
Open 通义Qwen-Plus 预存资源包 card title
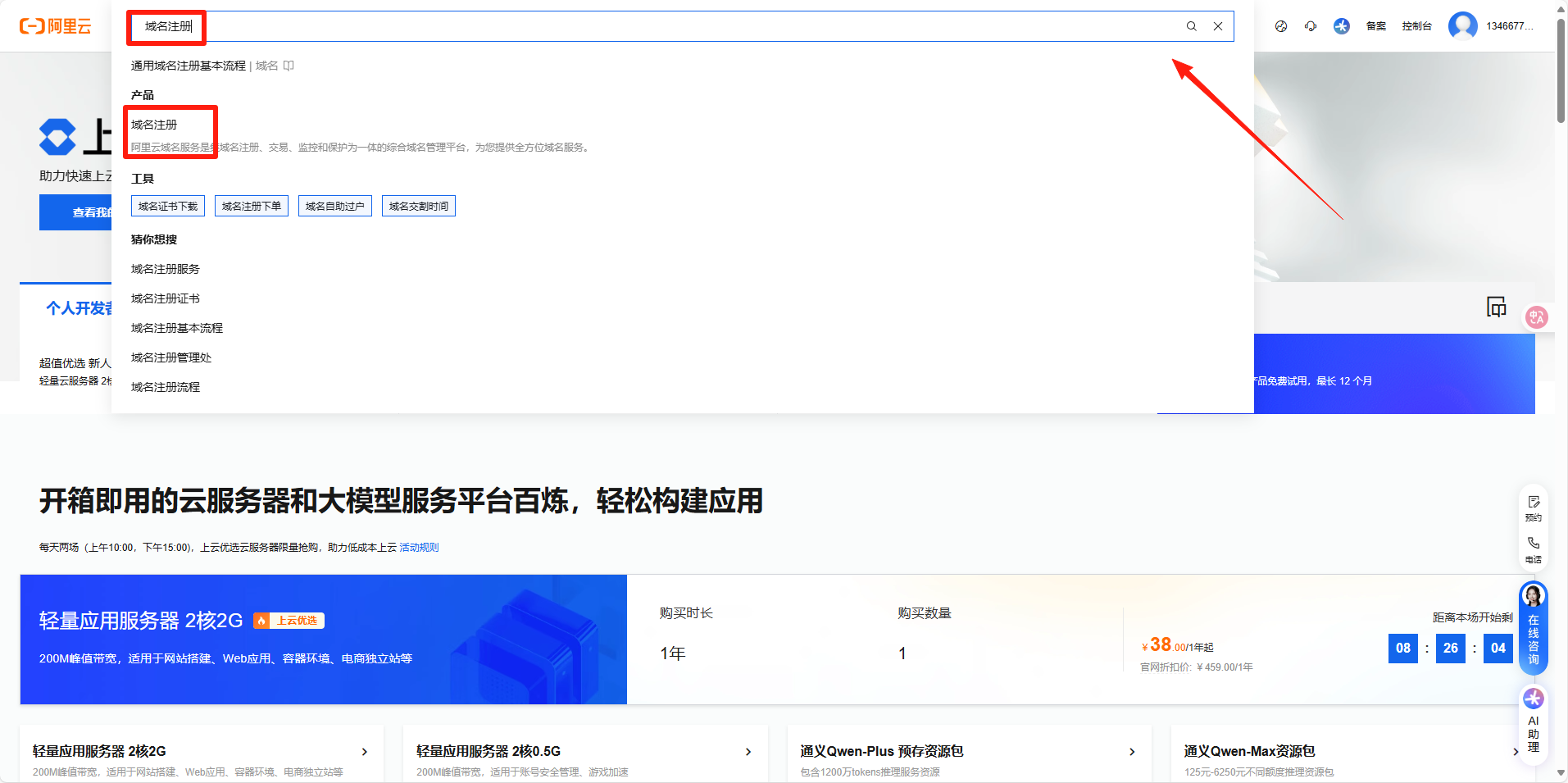click(x=882, y=751)
